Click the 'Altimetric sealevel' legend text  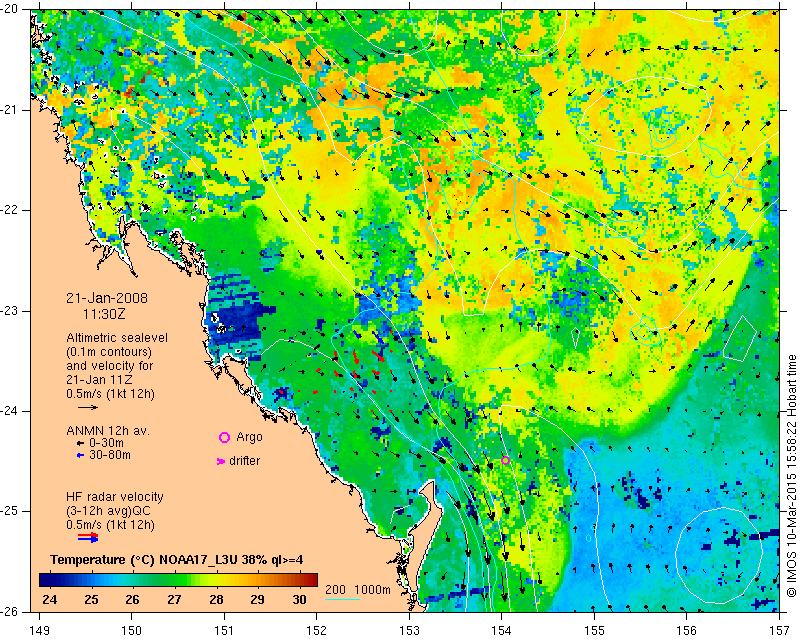(117, 338)
